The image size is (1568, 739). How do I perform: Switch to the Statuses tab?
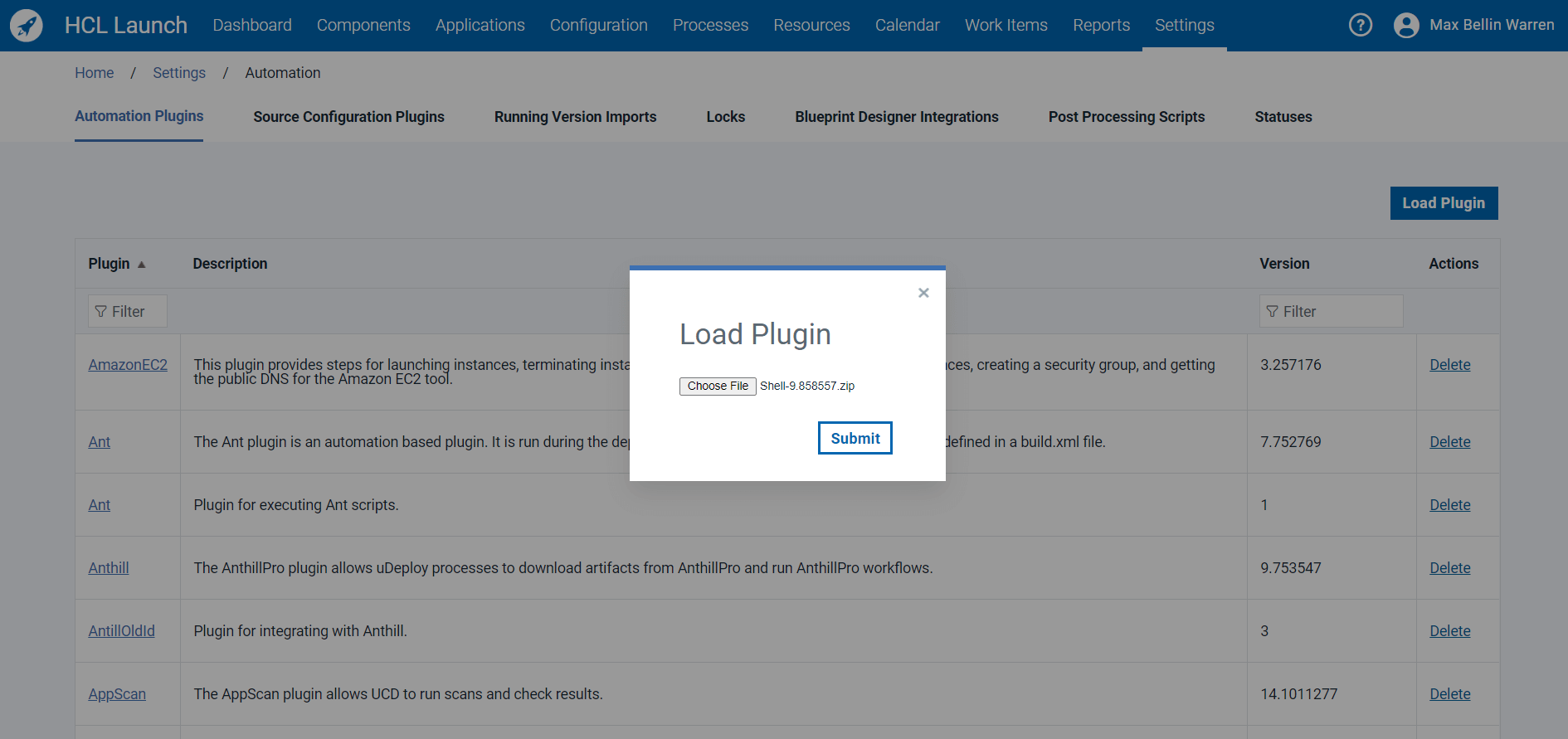coord(1283,117)
